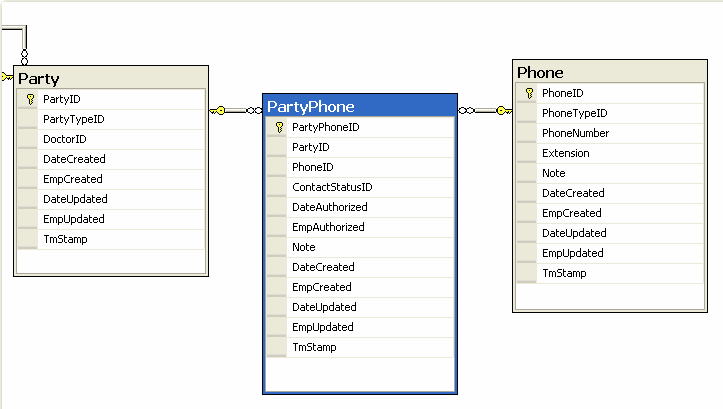
Task: Select the Extension column in Phone table
Action: (565, 153)
